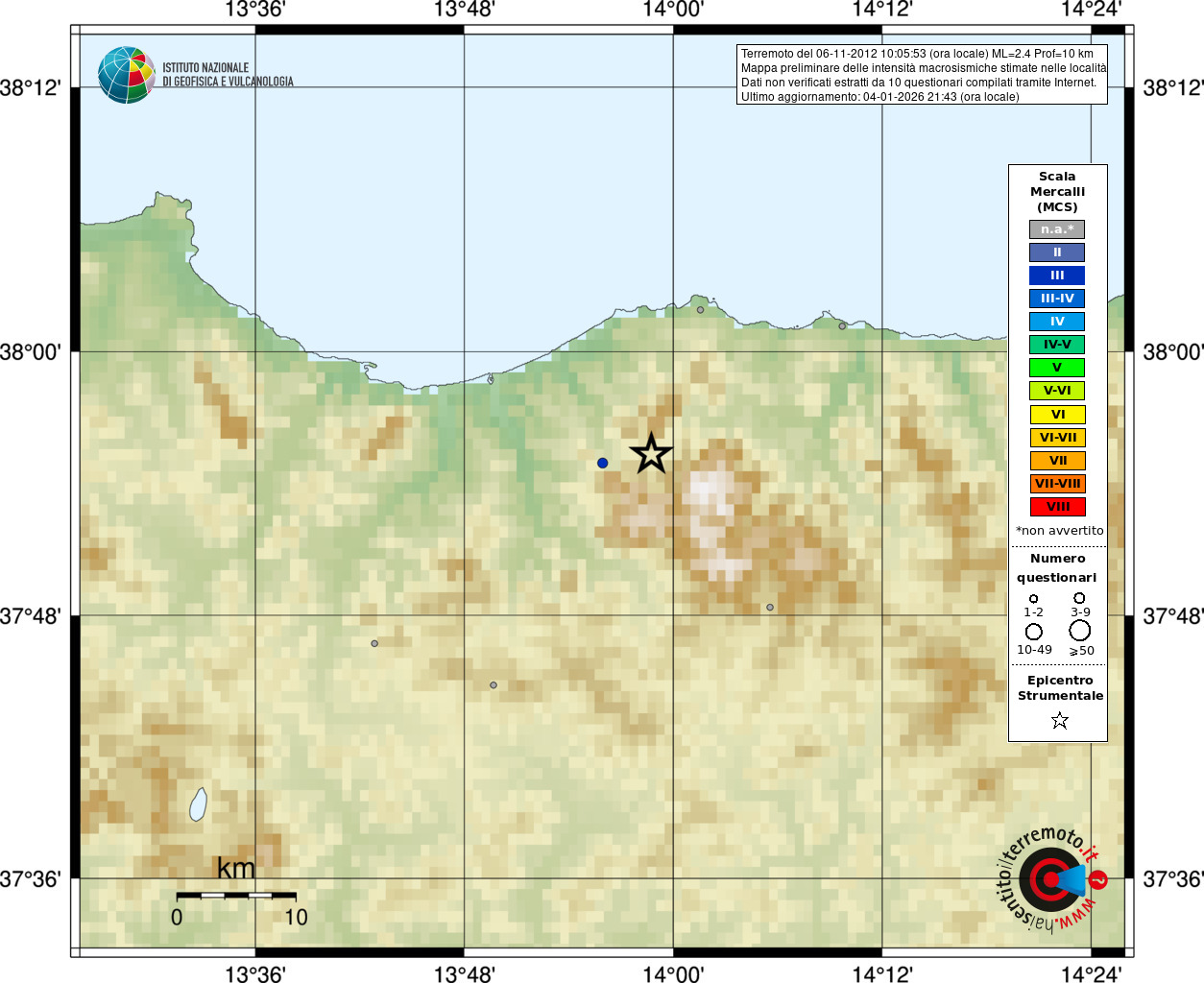The width and height of the screenshot is (1204, 983).
Task: Click the epicenter star on the map
Action: pyautogui.click(x=651, y=453)
